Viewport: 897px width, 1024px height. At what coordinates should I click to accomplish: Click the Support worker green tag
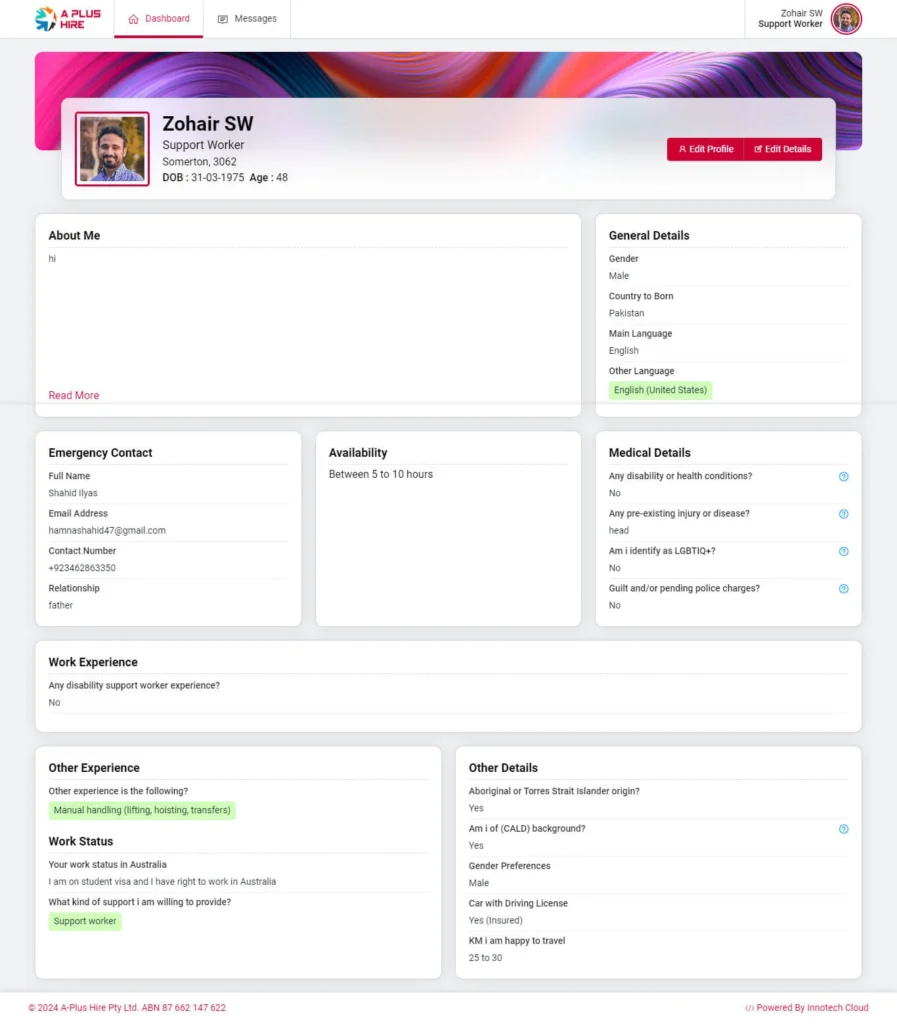coord(85,921)
